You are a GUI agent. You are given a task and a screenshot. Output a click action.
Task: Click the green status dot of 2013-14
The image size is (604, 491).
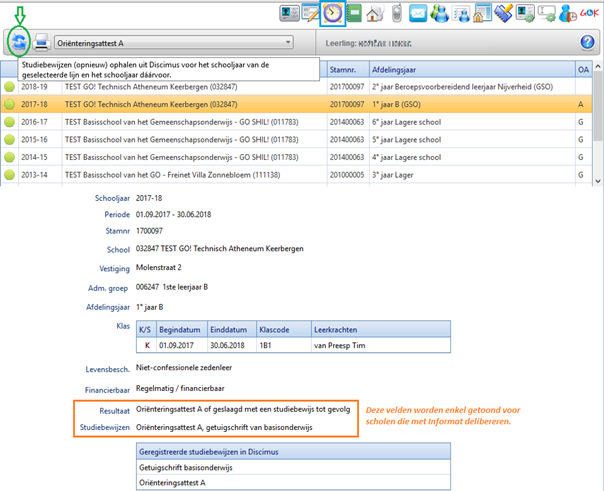(x=10, y=175)
